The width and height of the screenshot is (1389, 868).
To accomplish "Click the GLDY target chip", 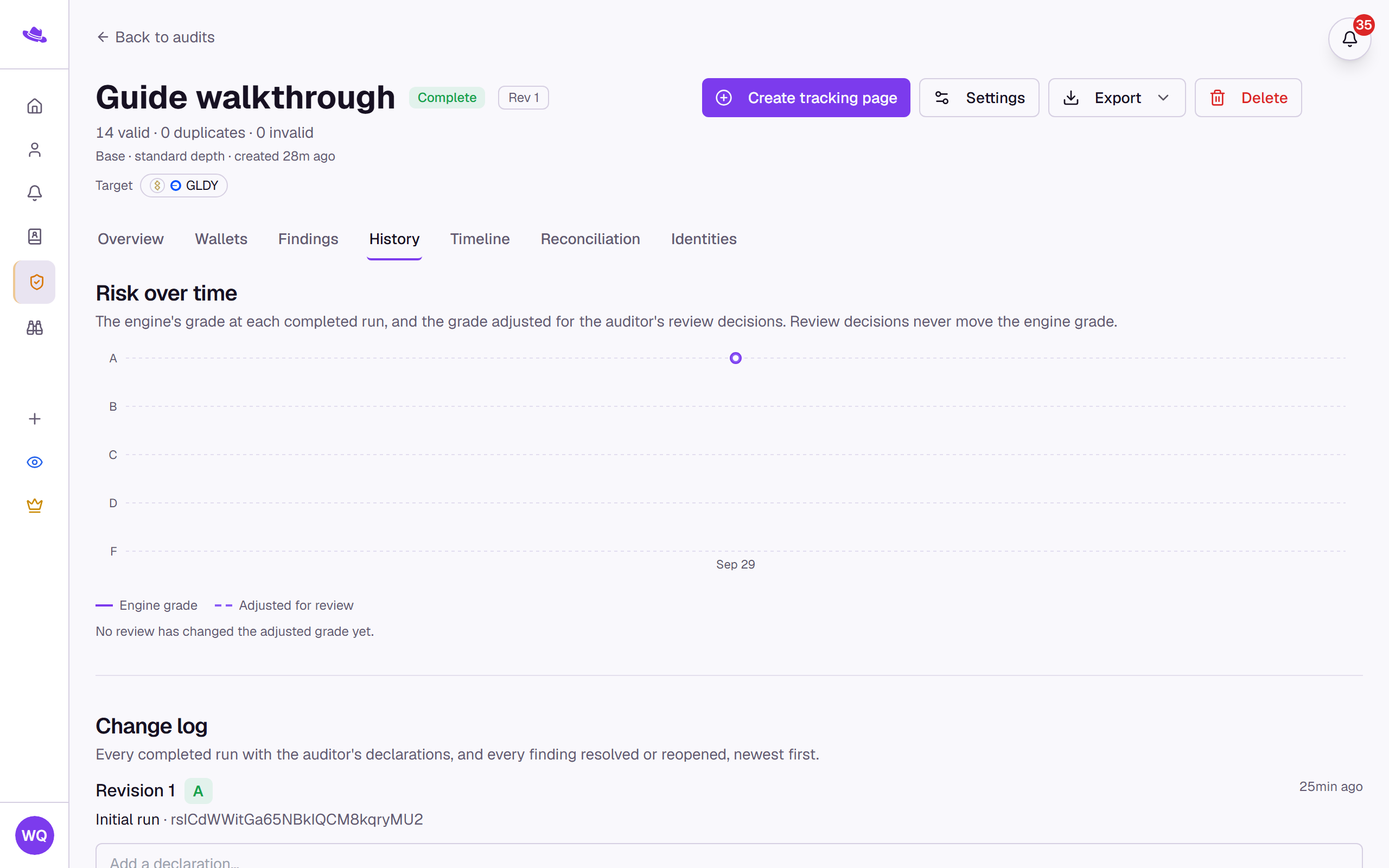I will (x=184, y=186).
